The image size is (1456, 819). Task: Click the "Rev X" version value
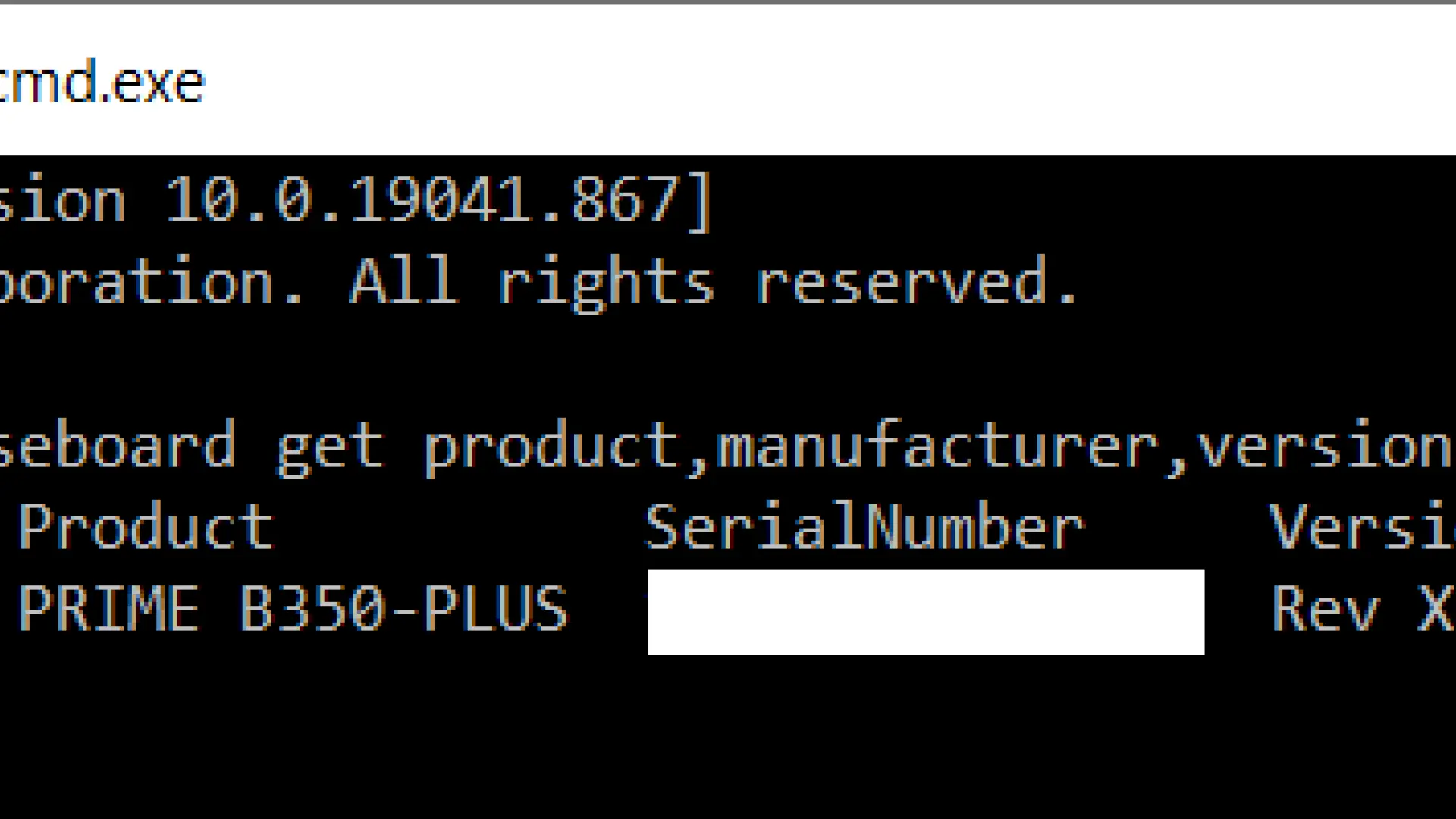[x=1362, y=608]
